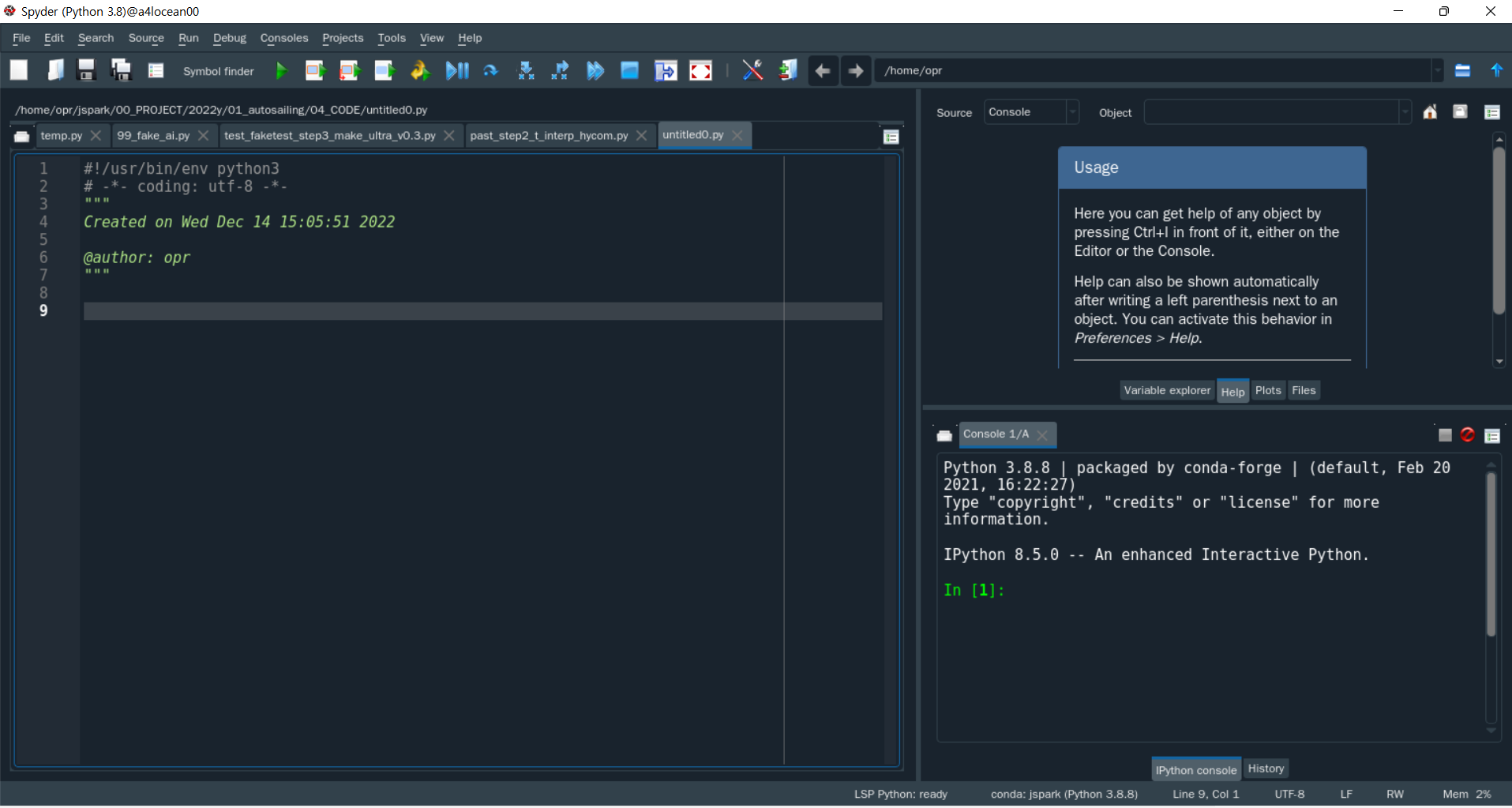Switch to the Files tab

(1304, 390)
